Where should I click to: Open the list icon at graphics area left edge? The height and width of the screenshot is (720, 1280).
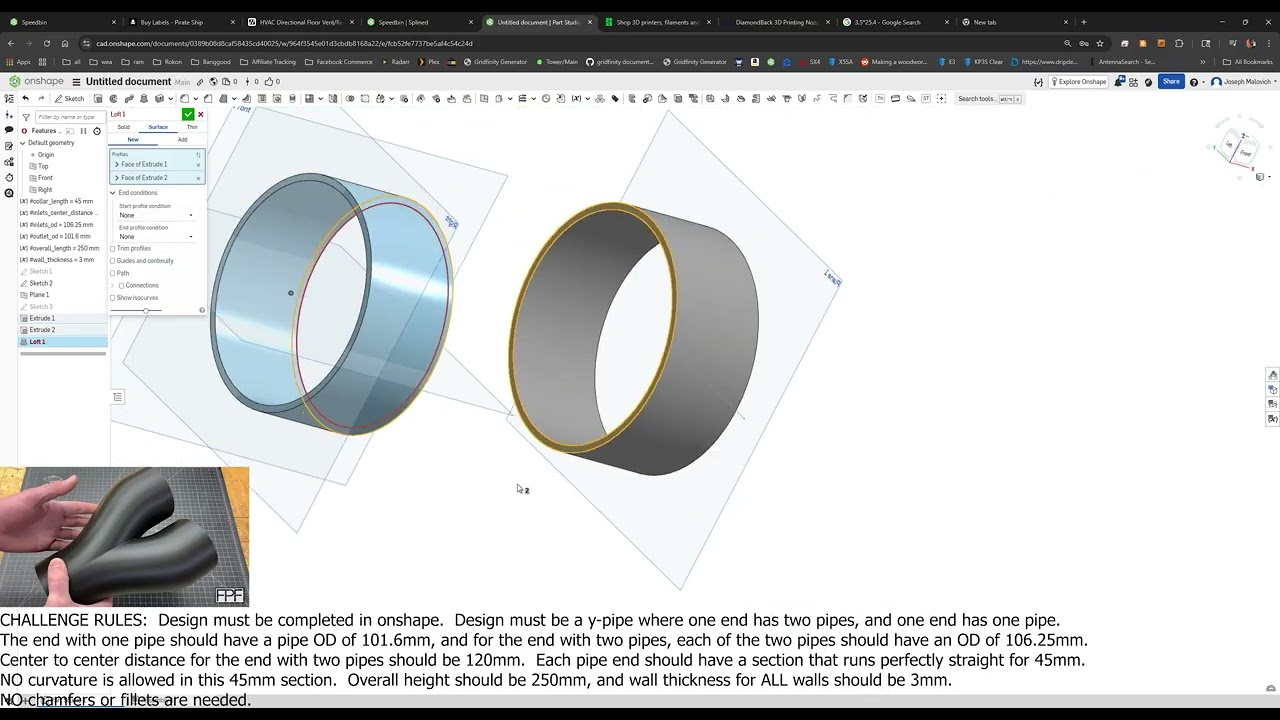pyautogui.click(x=117, y=397)
